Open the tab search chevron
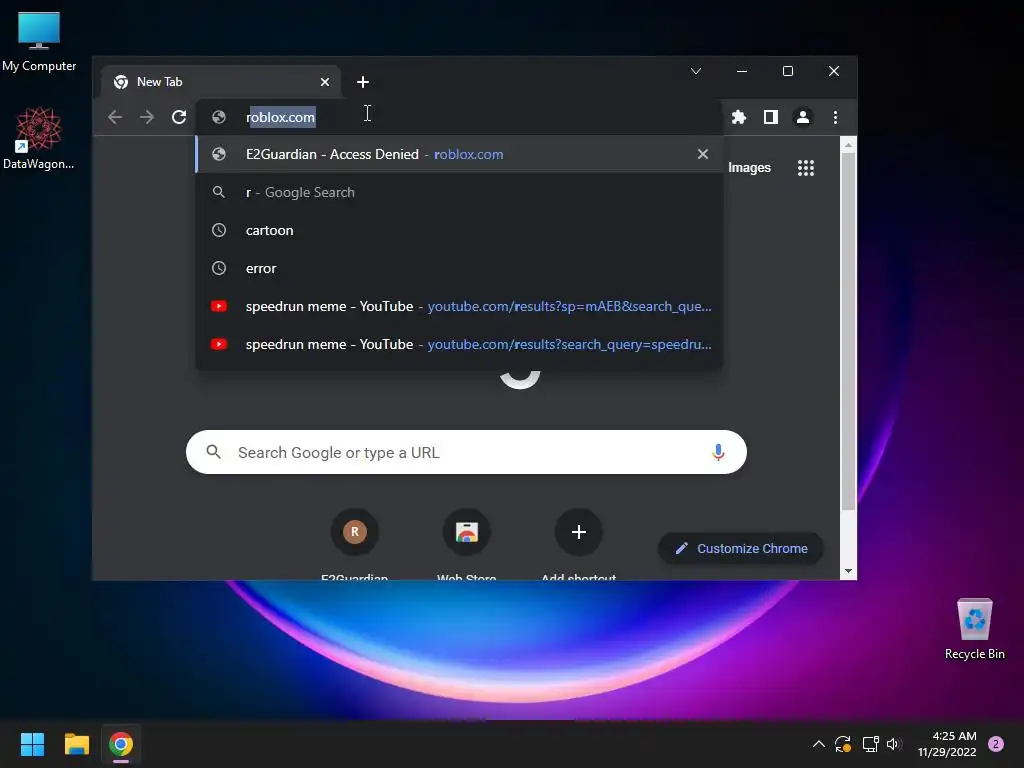Screen dimensions: 1024x768 pos(696,71)
